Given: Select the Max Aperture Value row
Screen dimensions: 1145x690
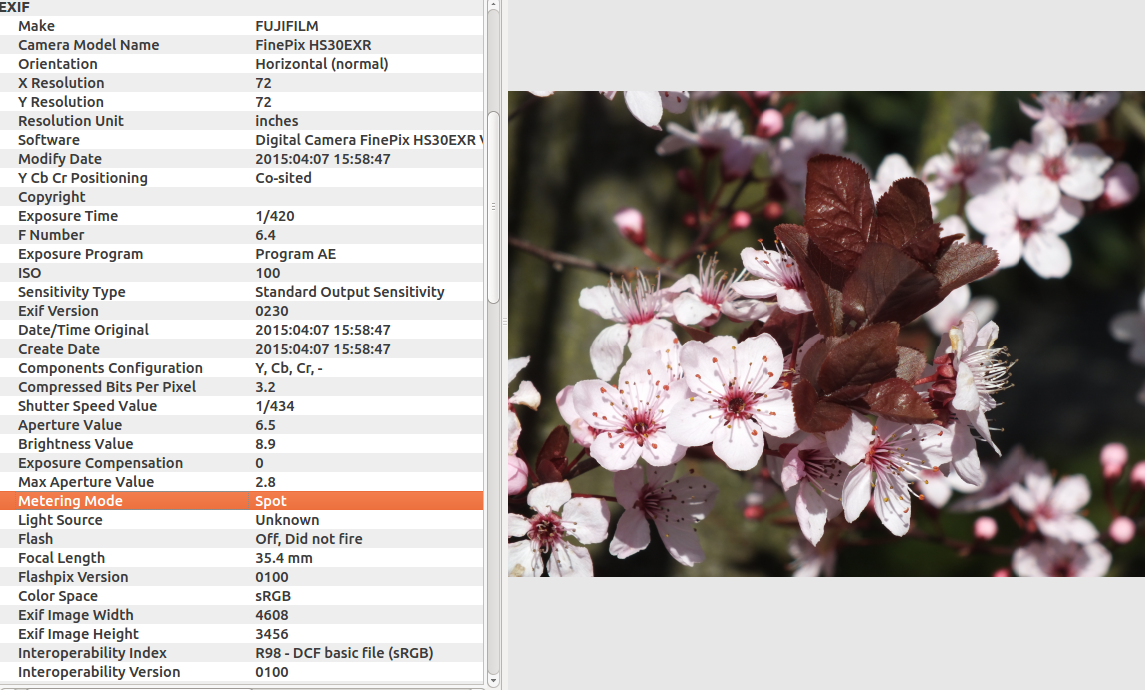Looking at the screenshot, I should pos(240,482).
